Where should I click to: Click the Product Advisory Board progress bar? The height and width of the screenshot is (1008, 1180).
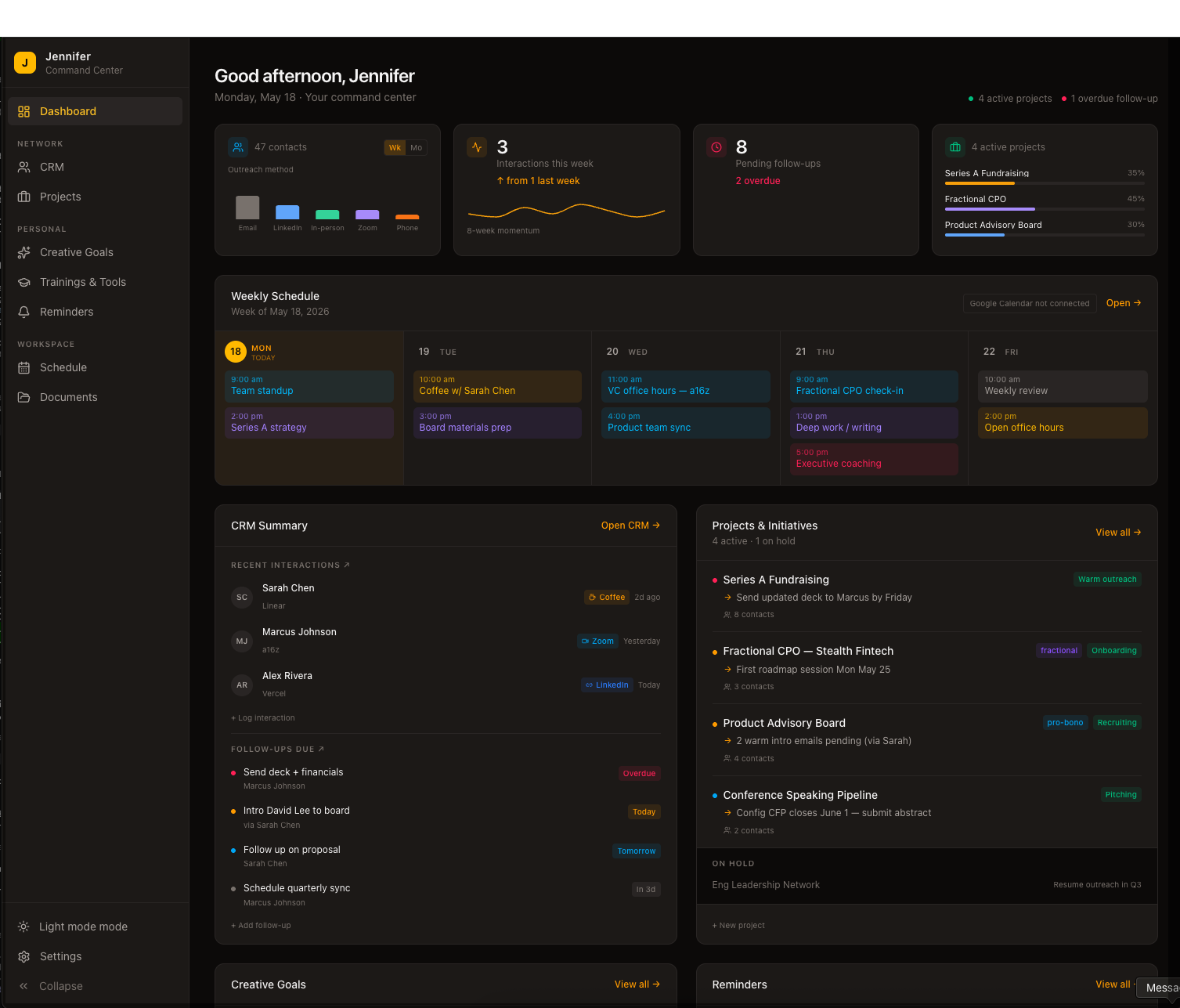[x=1045, y=235]
